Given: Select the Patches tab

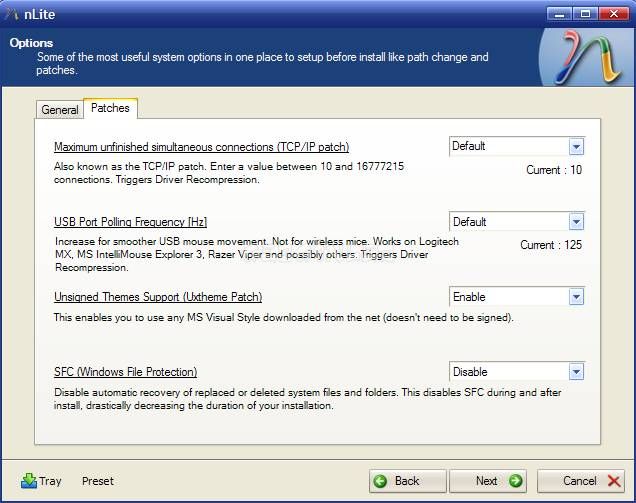Looking at the screenshot, I should 110,108.
